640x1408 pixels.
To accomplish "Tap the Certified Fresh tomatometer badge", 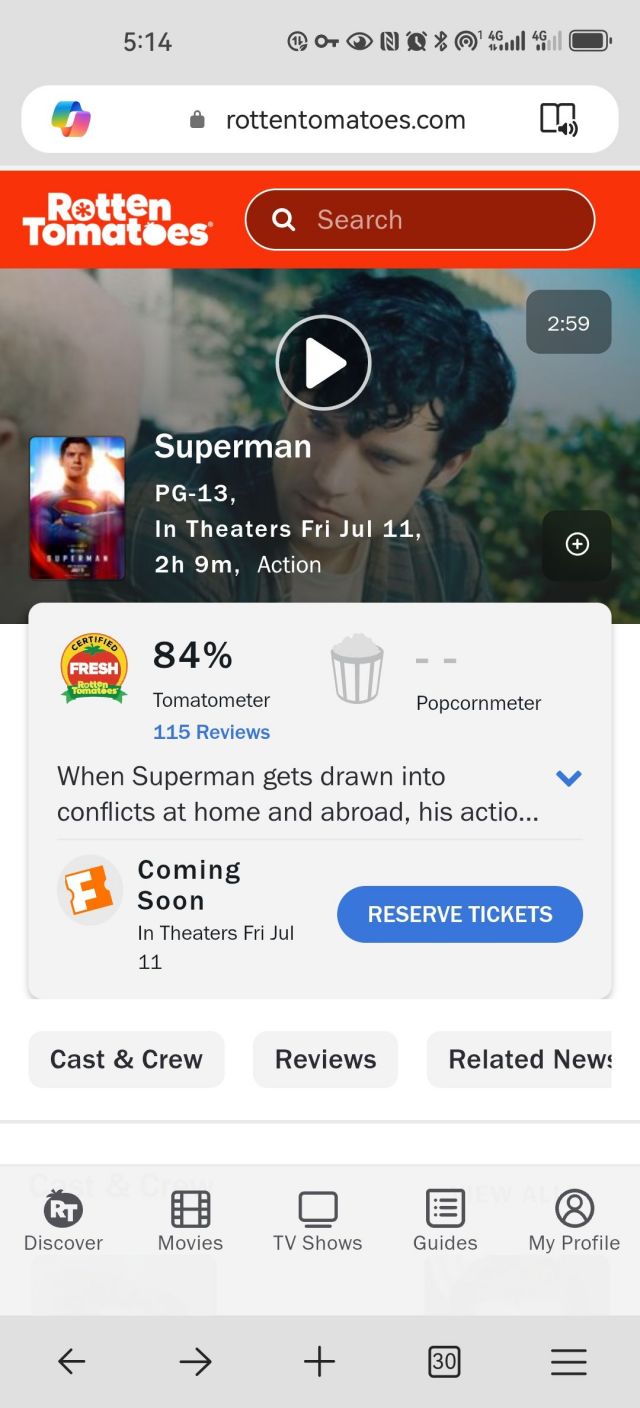I will click(94, 666).
